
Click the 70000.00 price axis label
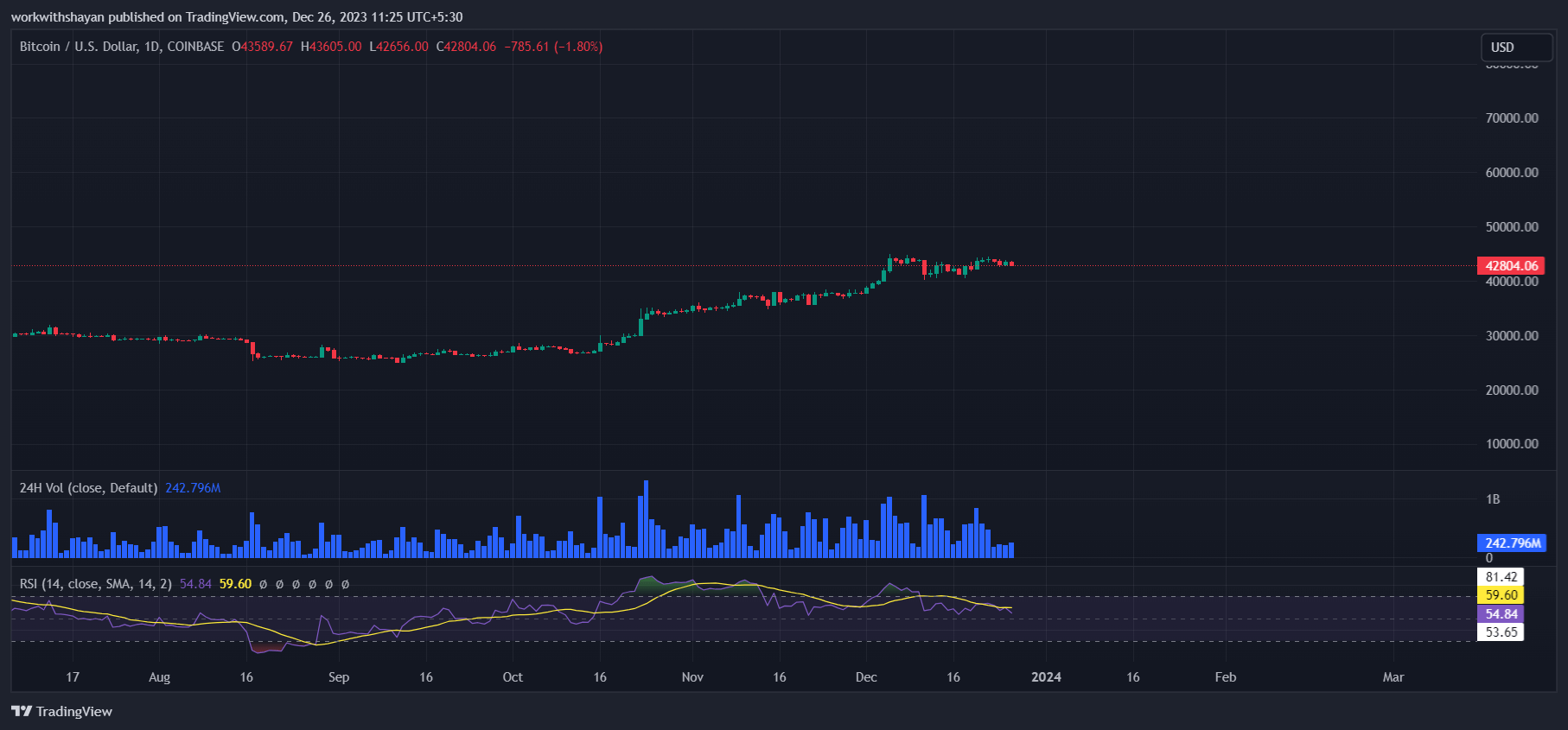tap(1512, 118)
